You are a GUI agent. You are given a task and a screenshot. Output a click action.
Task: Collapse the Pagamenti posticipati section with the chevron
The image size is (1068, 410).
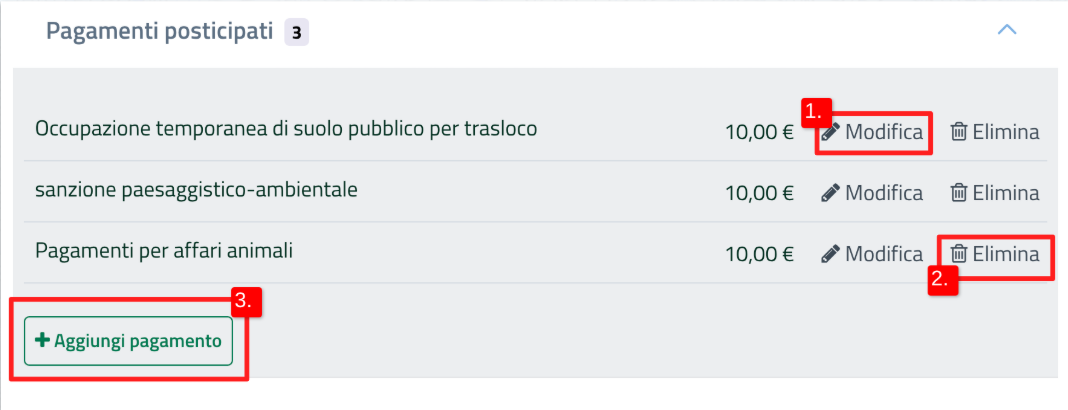click(1007, 30)
